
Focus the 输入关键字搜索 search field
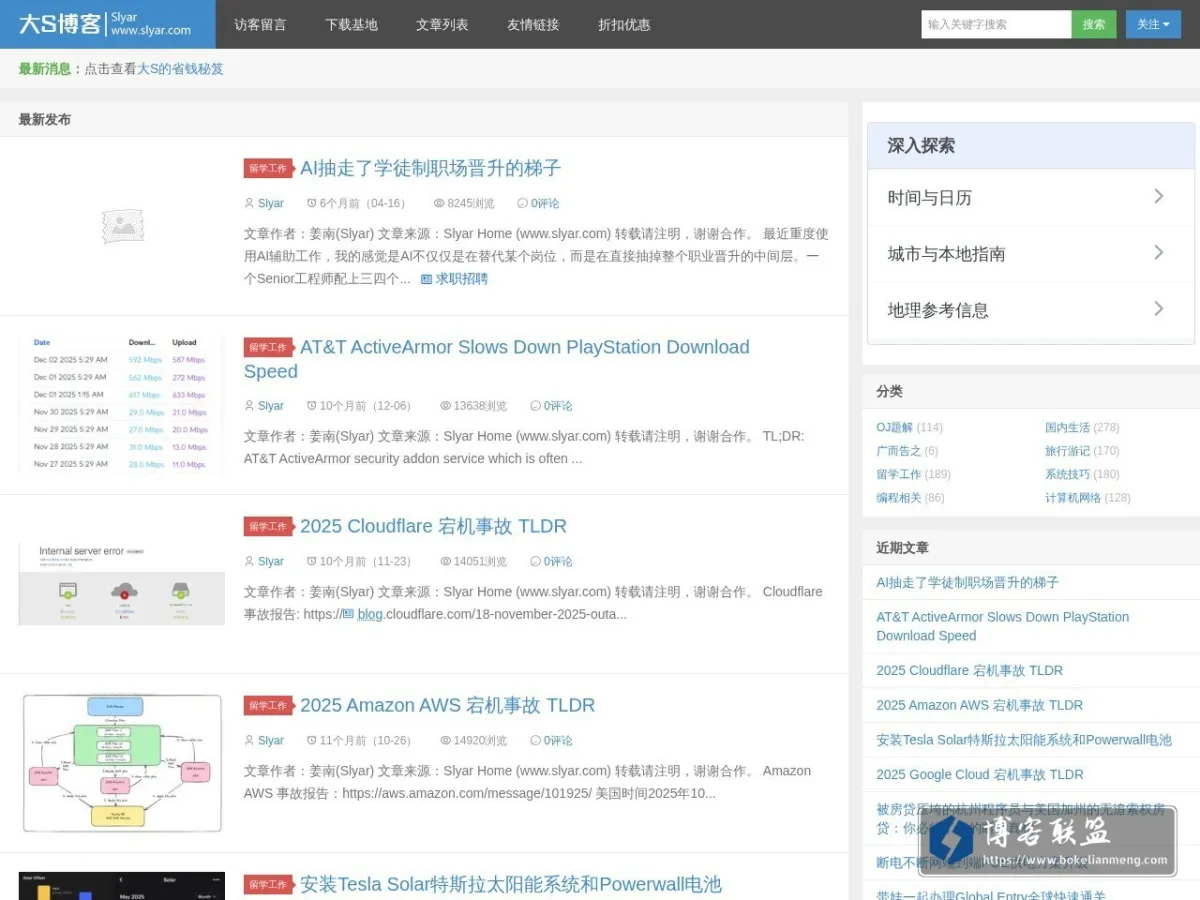(x=996, y=24)
